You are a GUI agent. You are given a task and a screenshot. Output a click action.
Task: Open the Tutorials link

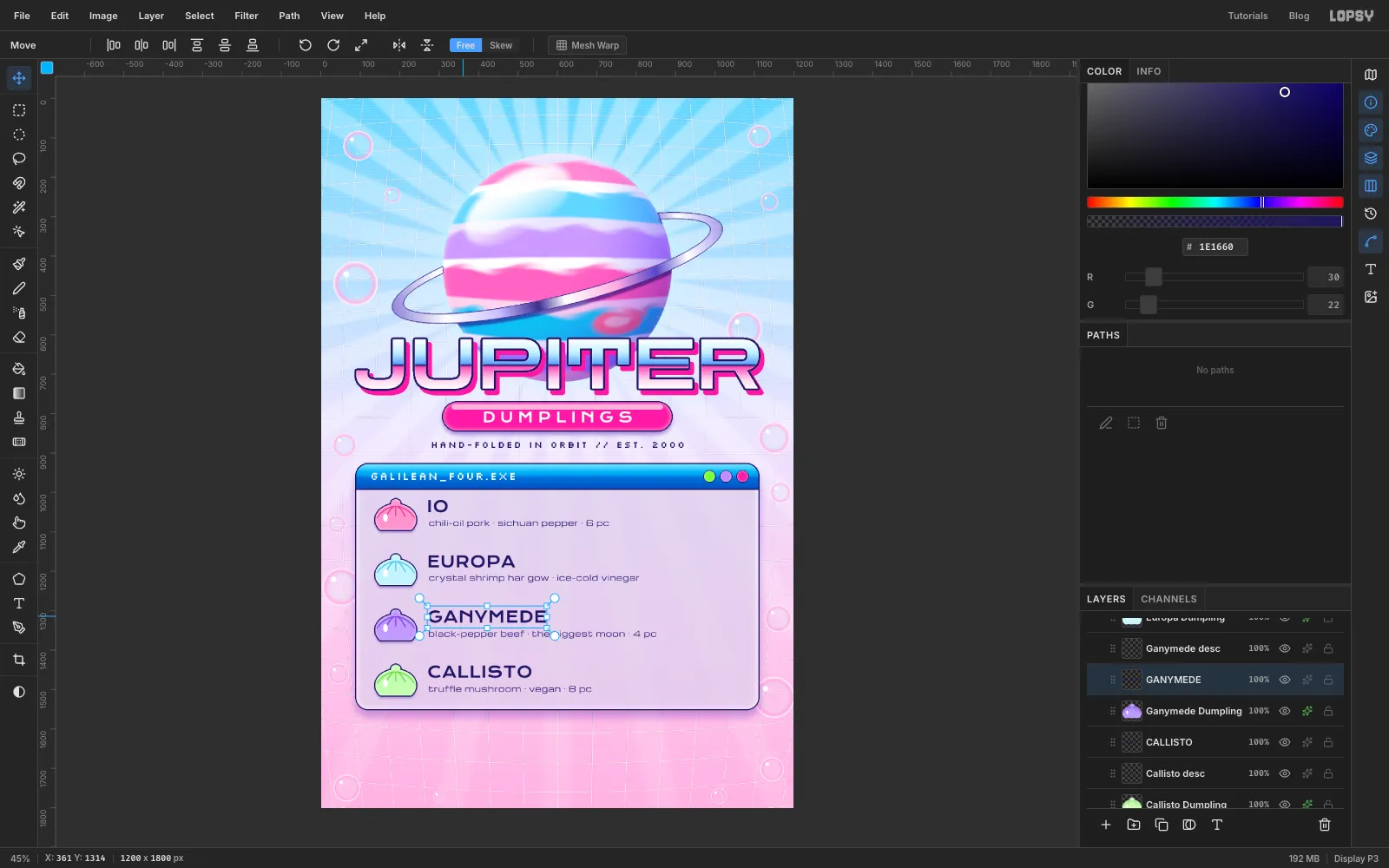pos(1247,16)
